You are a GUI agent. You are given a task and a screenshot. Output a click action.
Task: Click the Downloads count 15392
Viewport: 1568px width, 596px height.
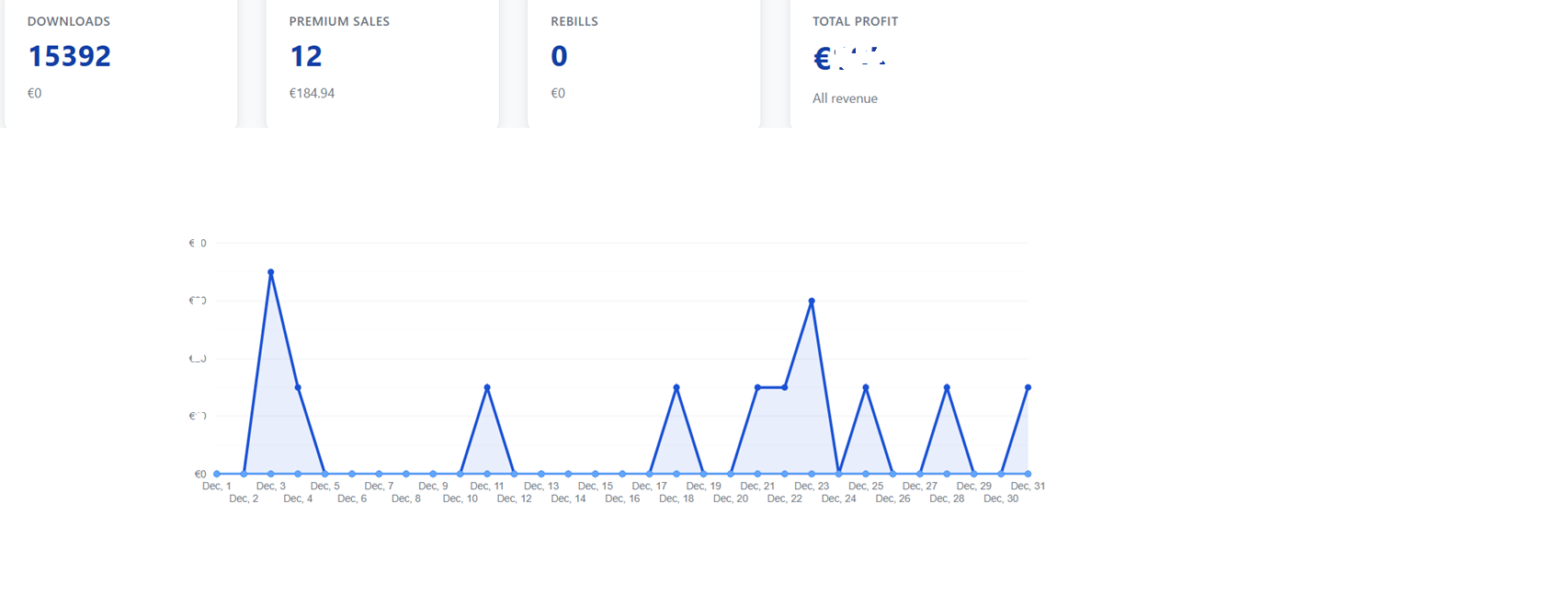click(x=69, y=56)
